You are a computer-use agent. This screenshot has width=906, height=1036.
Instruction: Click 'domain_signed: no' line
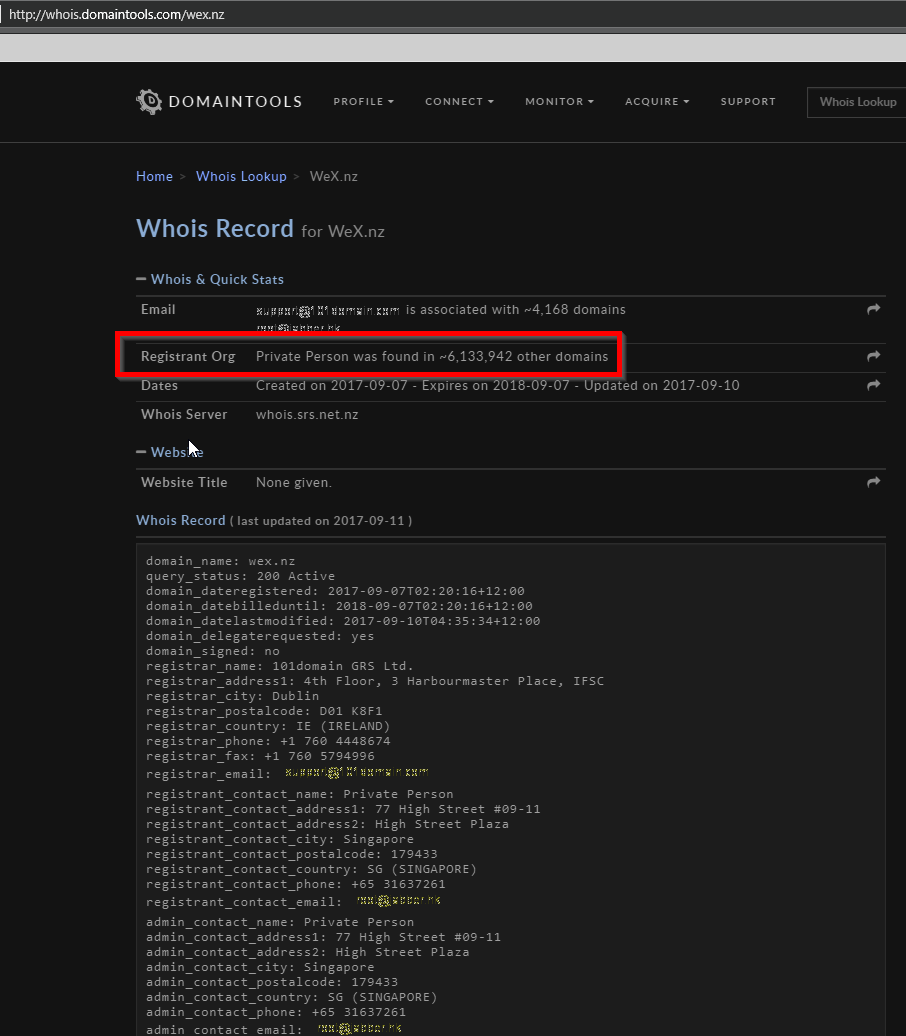pyautogui.click(x=213, y=651)
